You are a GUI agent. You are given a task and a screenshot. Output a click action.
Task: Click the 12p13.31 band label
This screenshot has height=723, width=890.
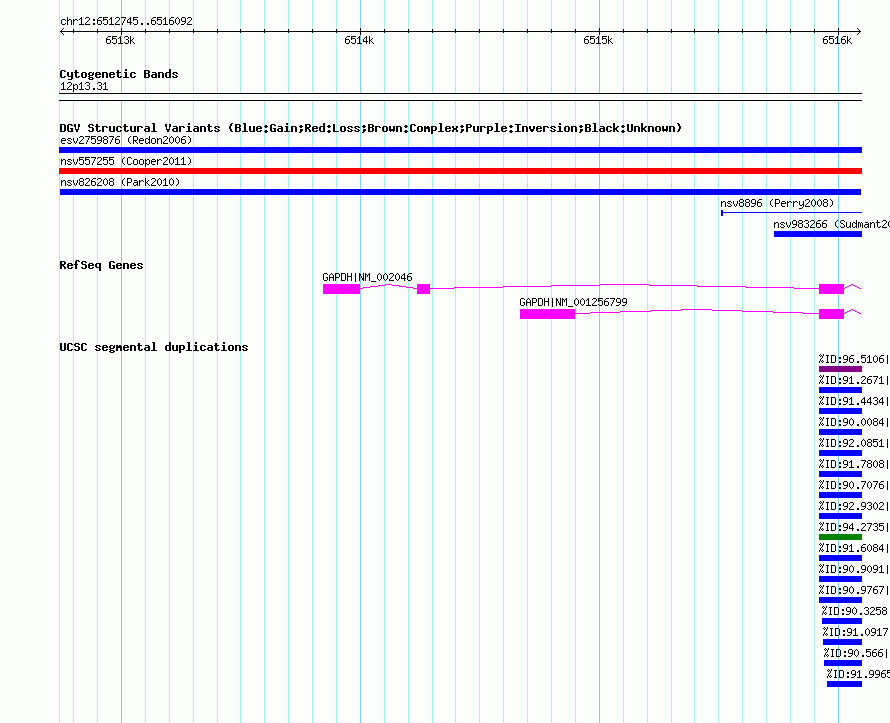click(x=84, y=86)
